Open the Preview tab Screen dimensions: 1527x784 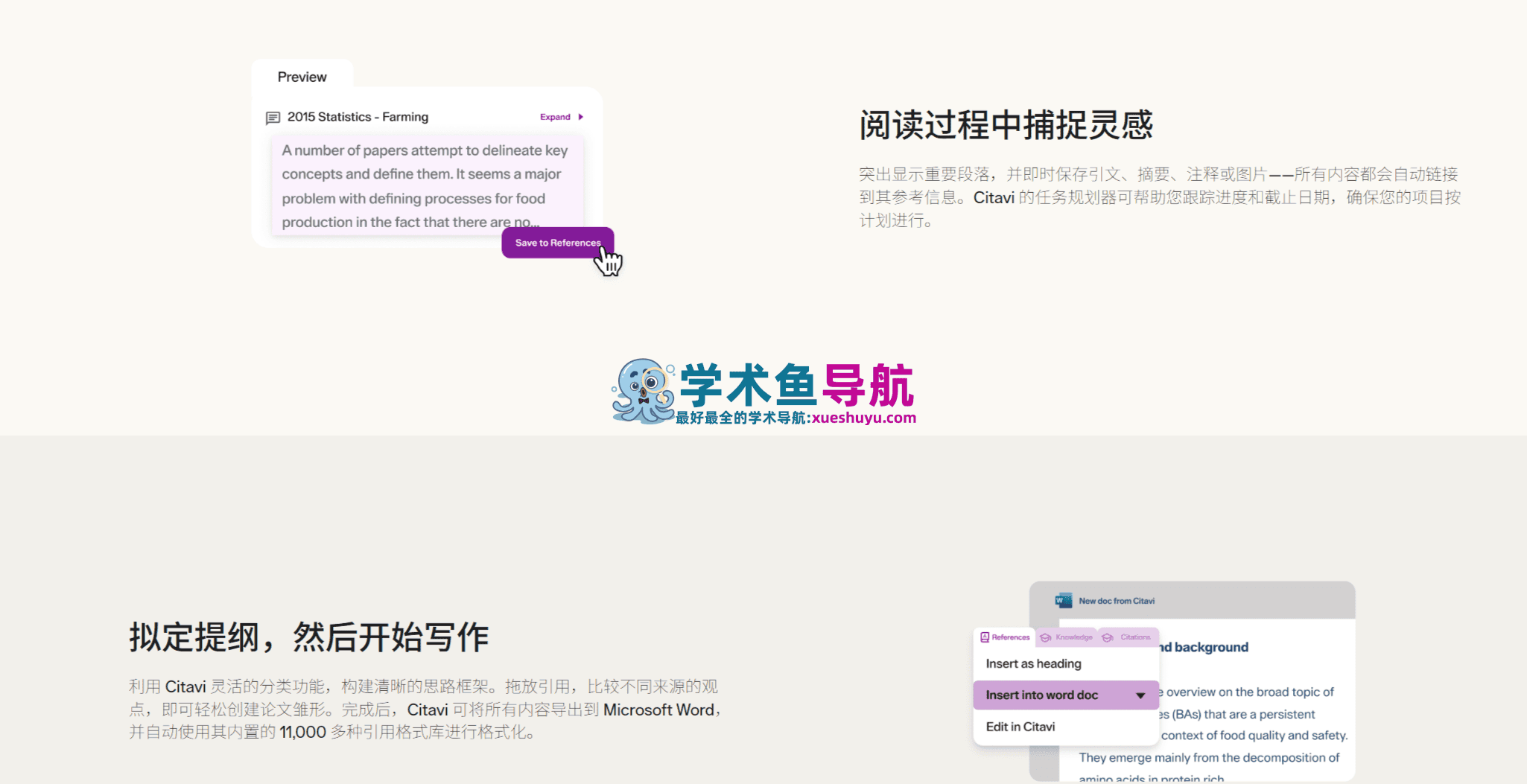[x=302, y=77]
